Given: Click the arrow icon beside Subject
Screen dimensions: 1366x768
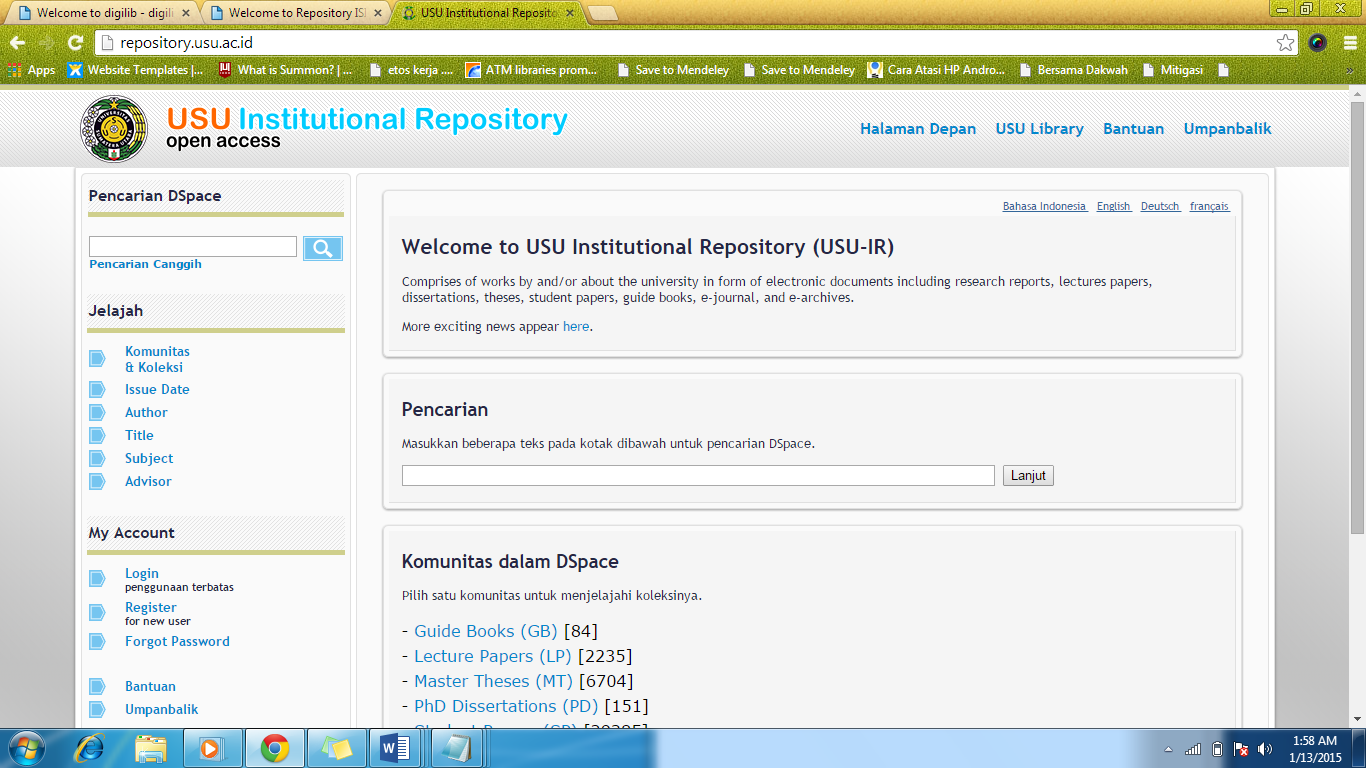Looking at the screenshot, I should point(97,458).
